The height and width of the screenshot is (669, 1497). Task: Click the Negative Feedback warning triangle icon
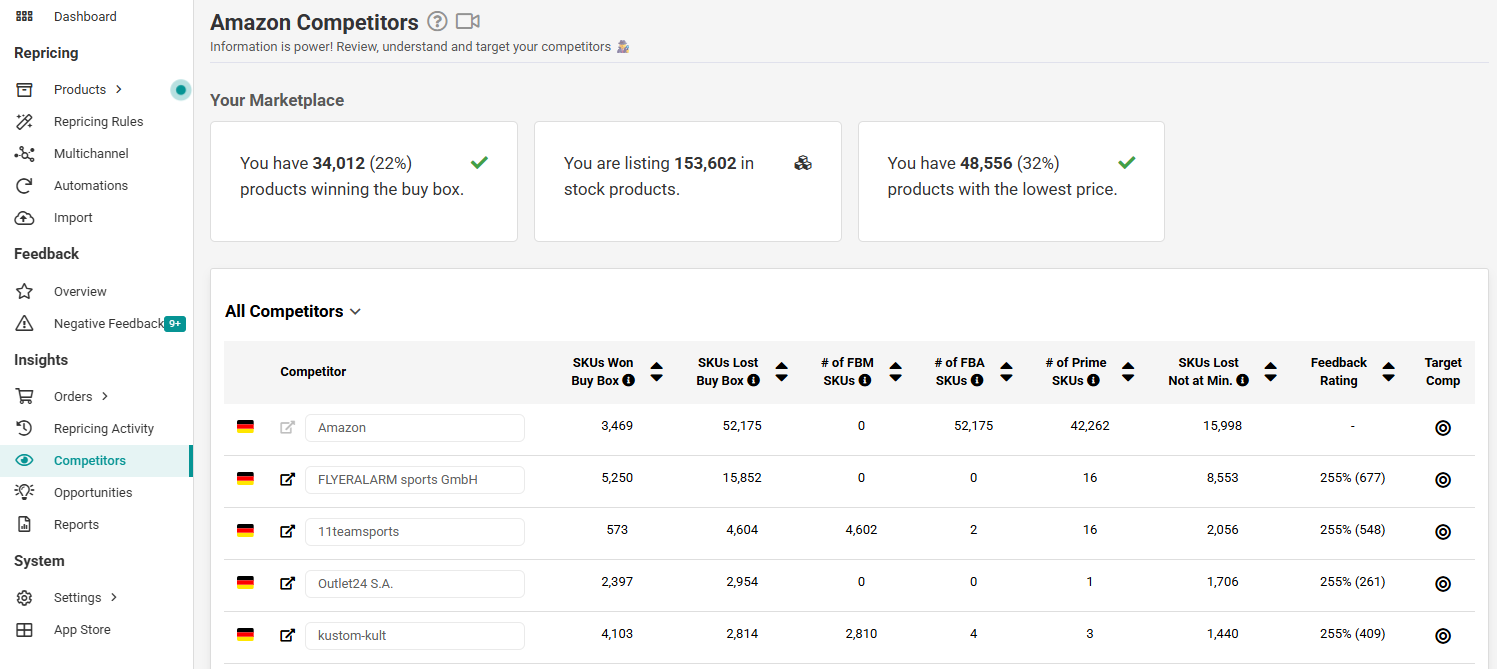click(x=24, y=323)
